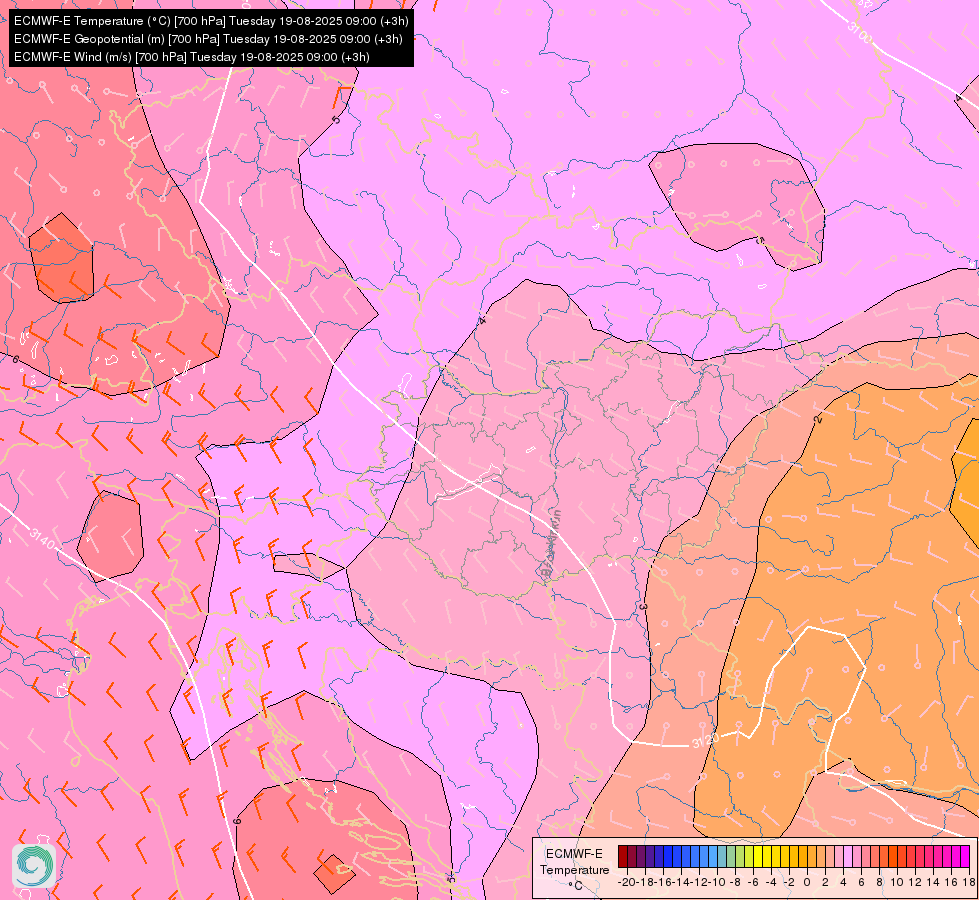Click the 3100 geopotential contour label
This screenshot has width=979, height=900.
click(860, 32)
